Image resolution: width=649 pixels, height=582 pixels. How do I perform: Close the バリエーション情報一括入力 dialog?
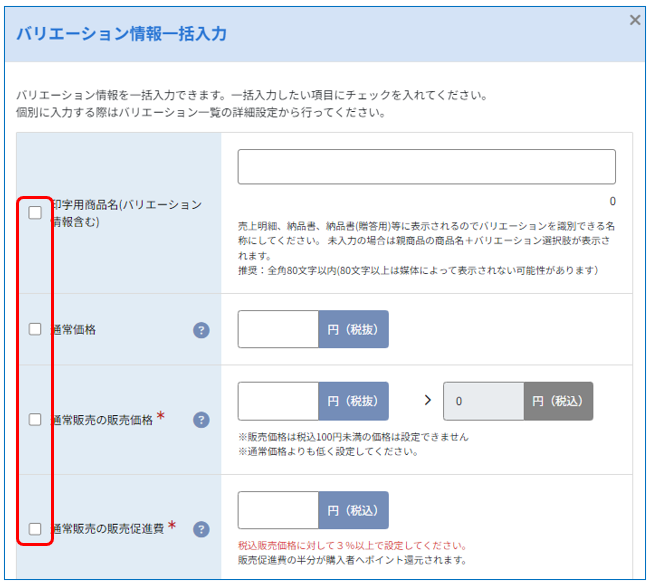[x=635, y=19]
